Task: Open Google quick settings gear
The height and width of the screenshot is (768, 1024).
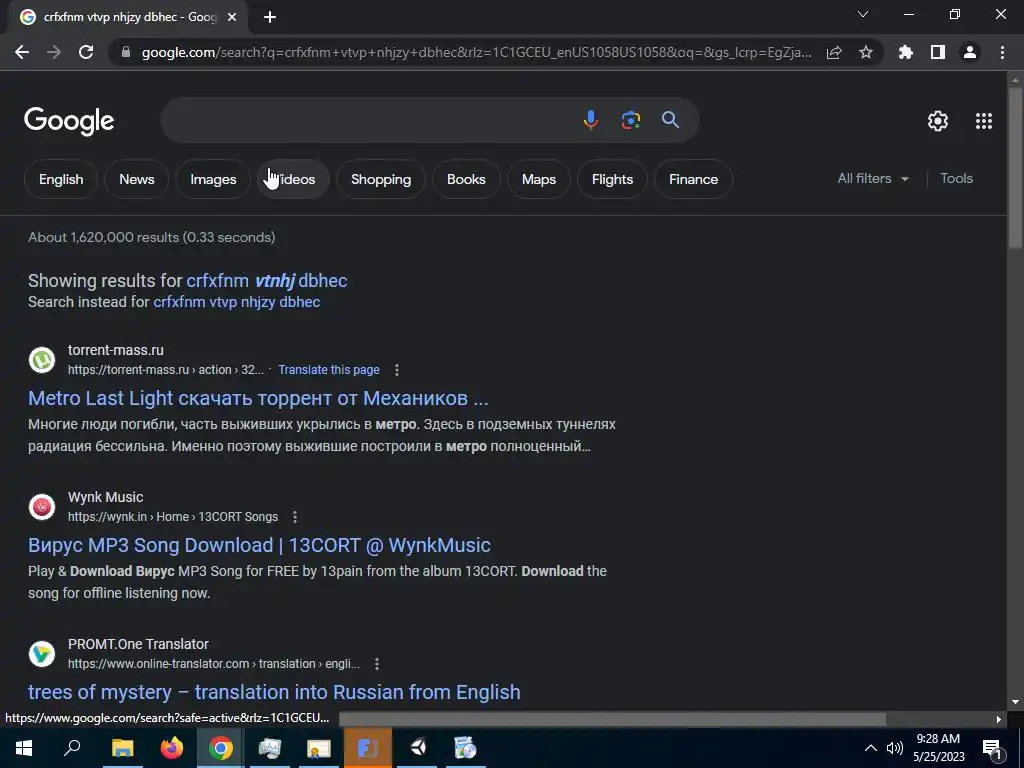Action: [938, 121]
